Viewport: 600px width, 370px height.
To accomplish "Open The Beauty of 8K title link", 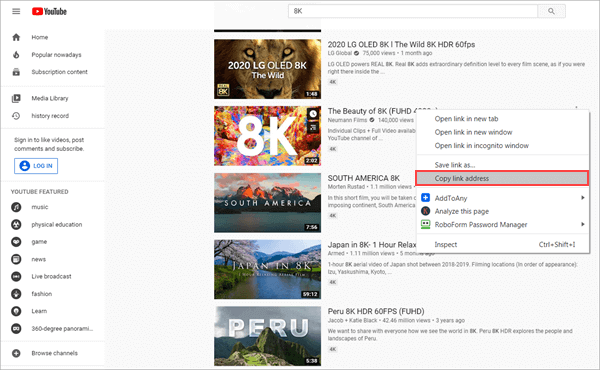I will tap(372, 111).
